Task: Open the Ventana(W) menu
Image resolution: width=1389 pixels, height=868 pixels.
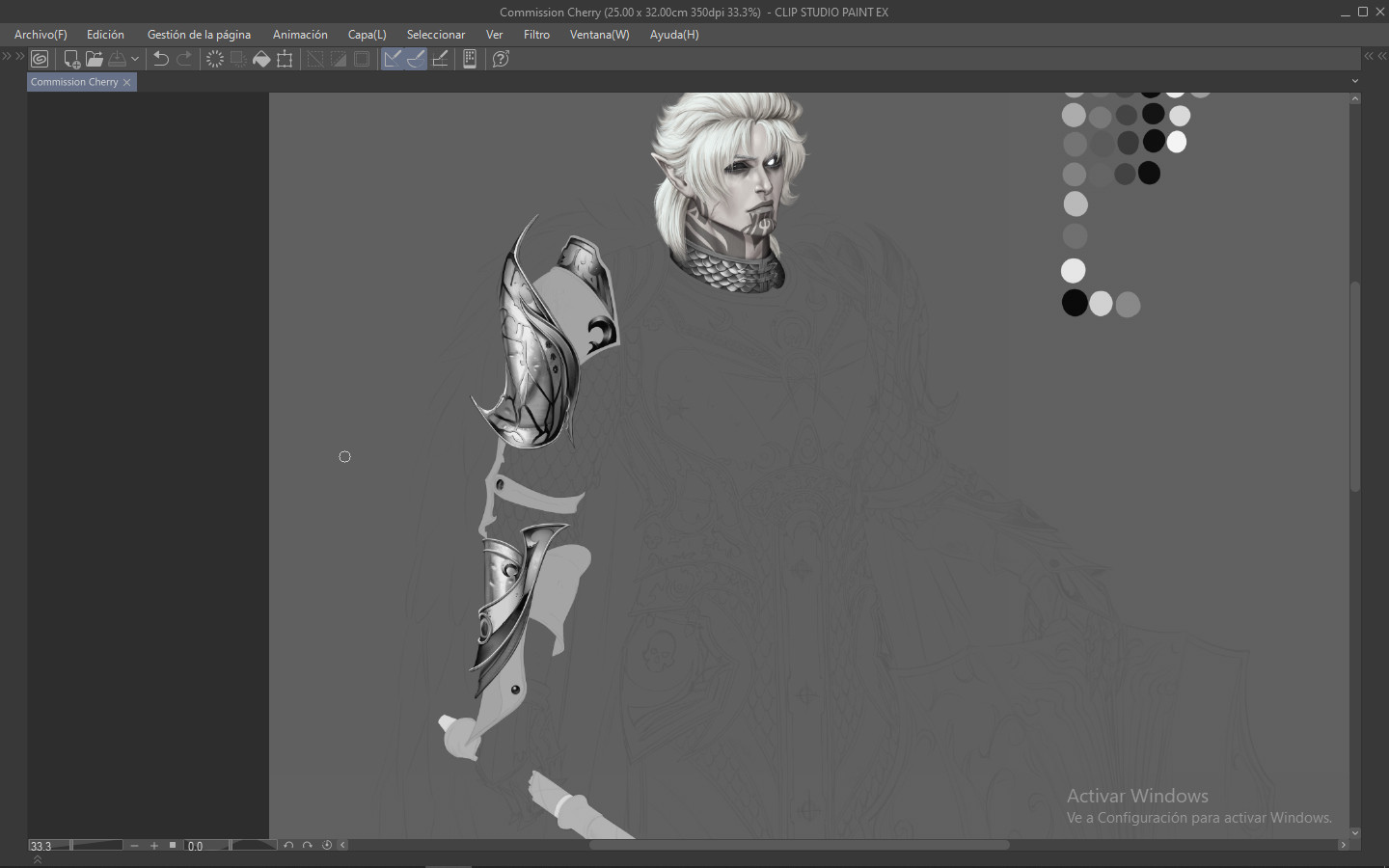Action: [600, 35]
